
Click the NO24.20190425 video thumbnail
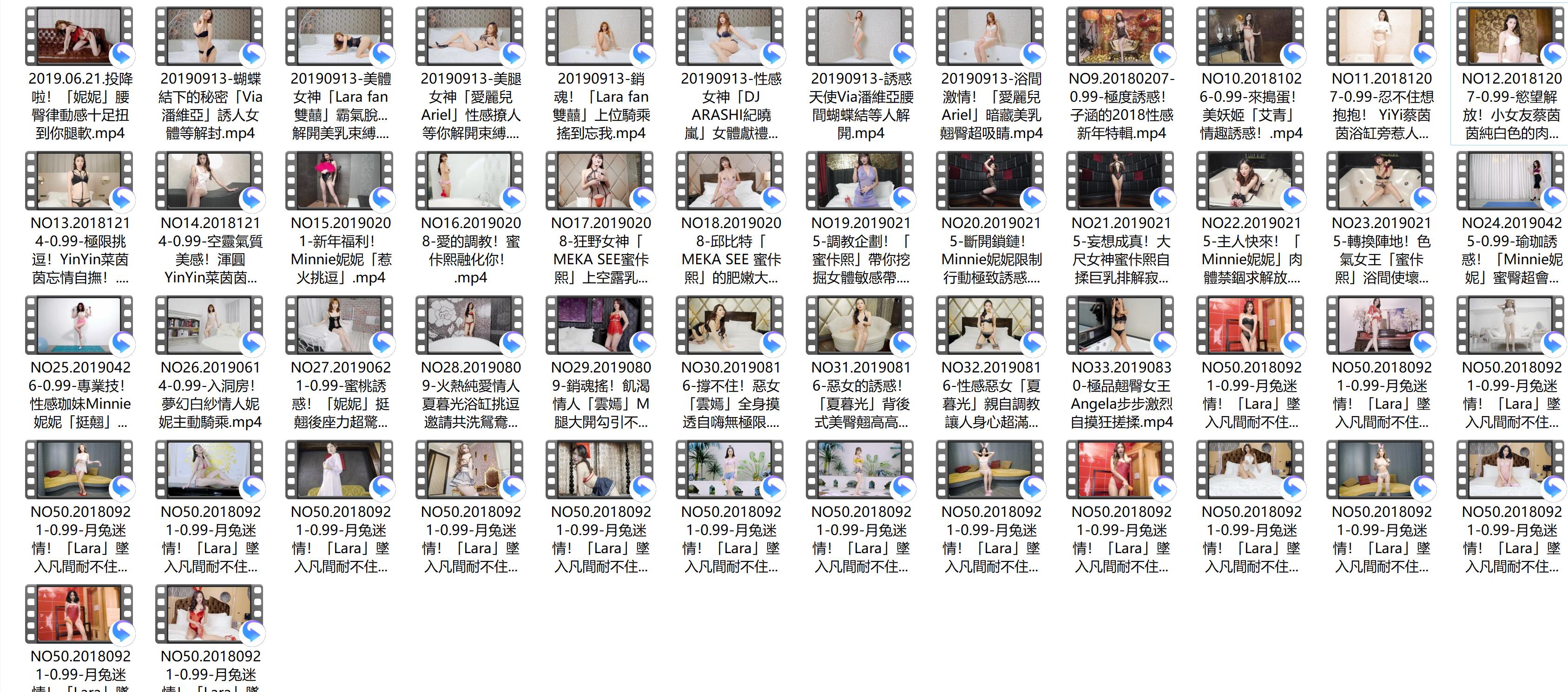point(1511,181)
